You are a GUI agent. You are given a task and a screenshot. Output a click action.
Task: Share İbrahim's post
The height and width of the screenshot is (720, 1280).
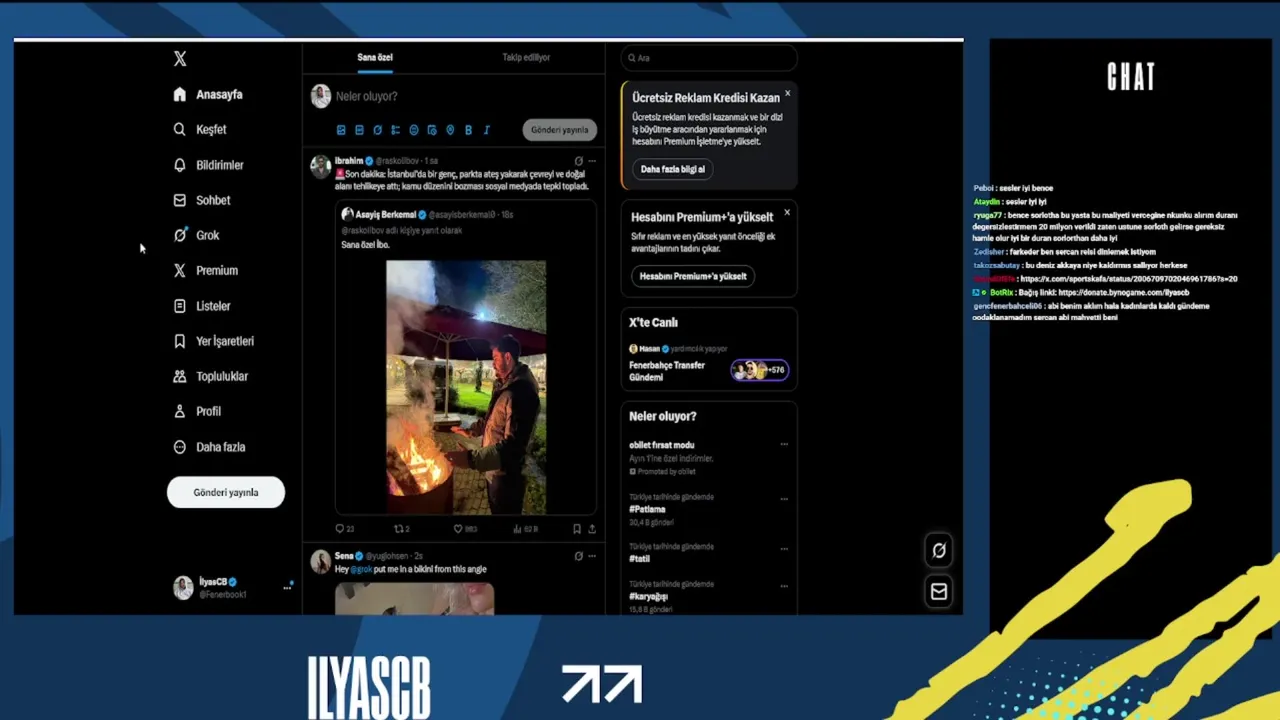pyautogui.click(x=592, y=529)
